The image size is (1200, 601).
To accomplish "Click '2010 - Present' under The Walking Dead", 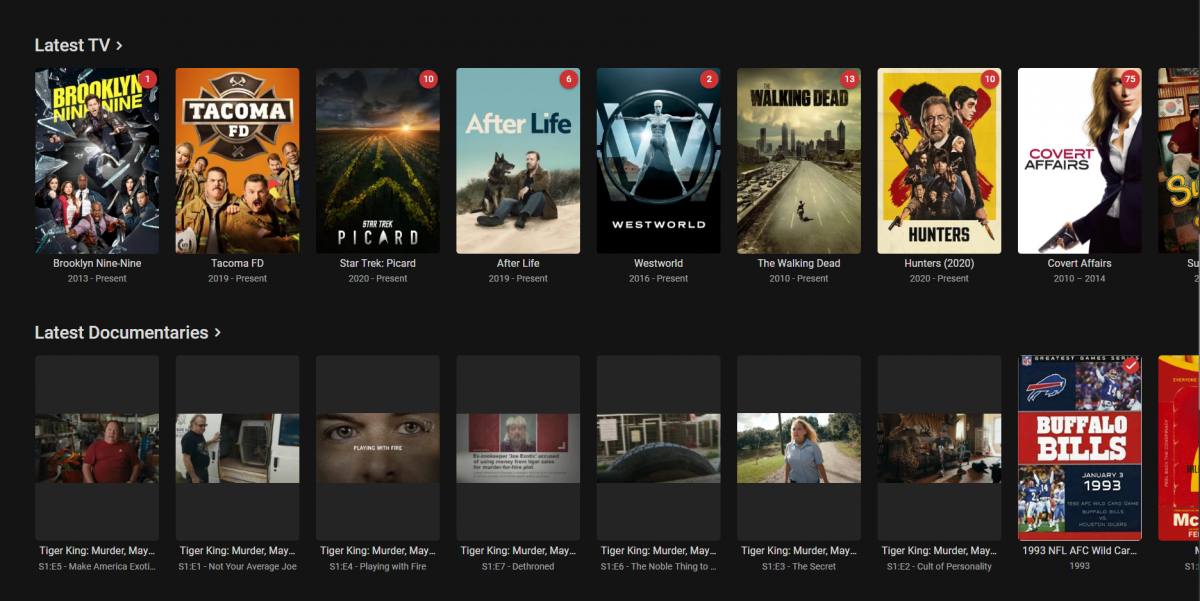I will coord(799,279).
